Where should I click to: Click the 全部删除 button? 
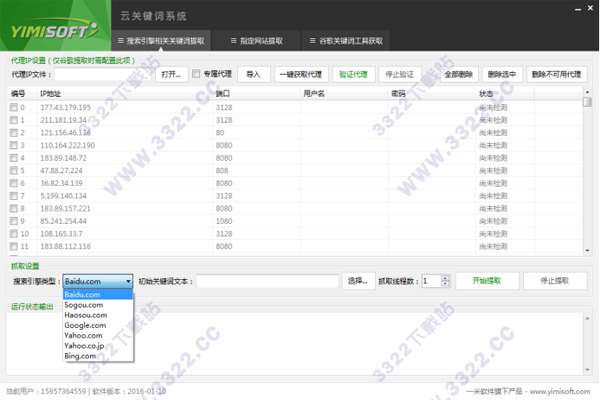(458, 74)
